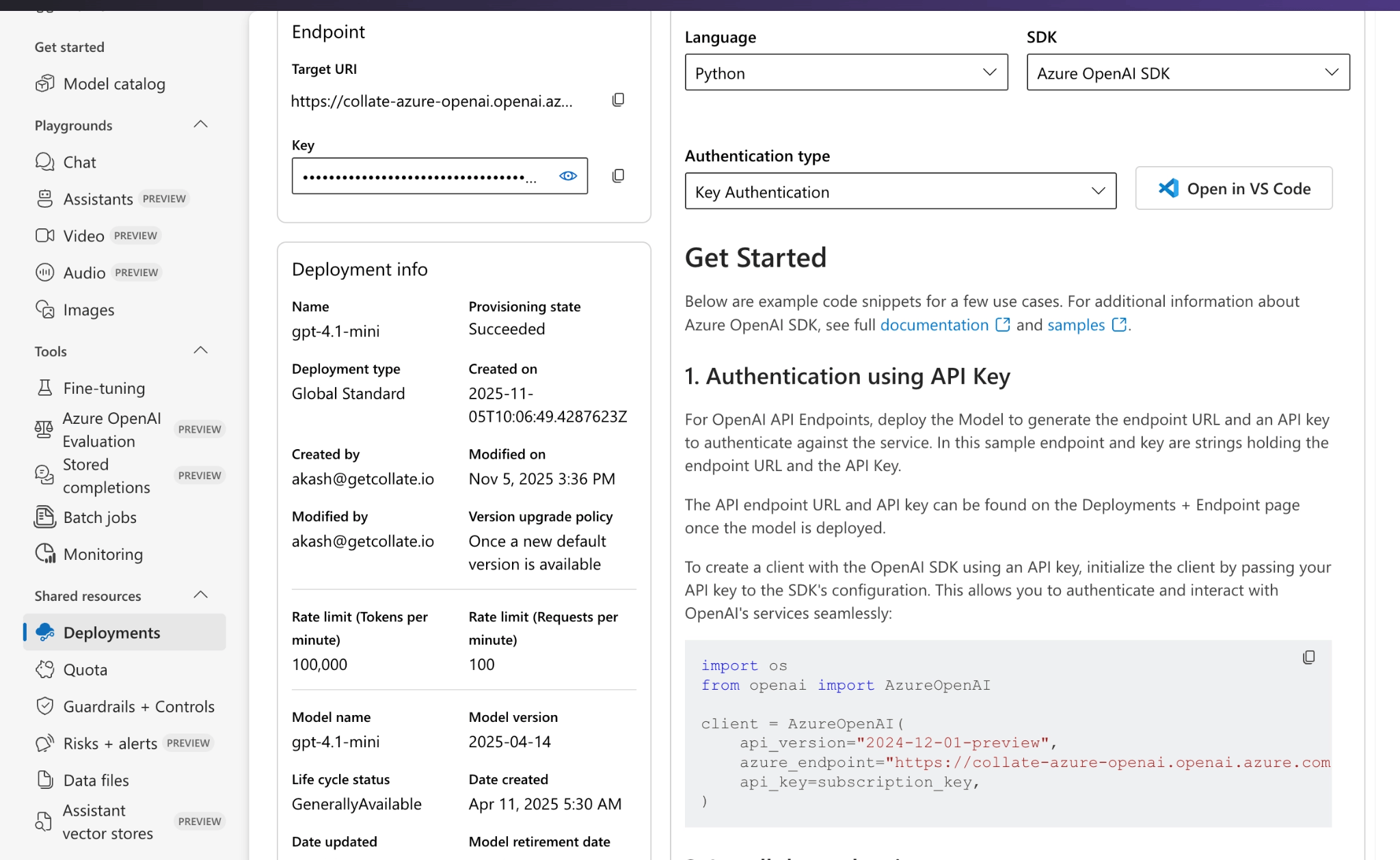This screenshot has width=1400, height=860.
Task: Open the samples link
Action: tap(1076, 325)
